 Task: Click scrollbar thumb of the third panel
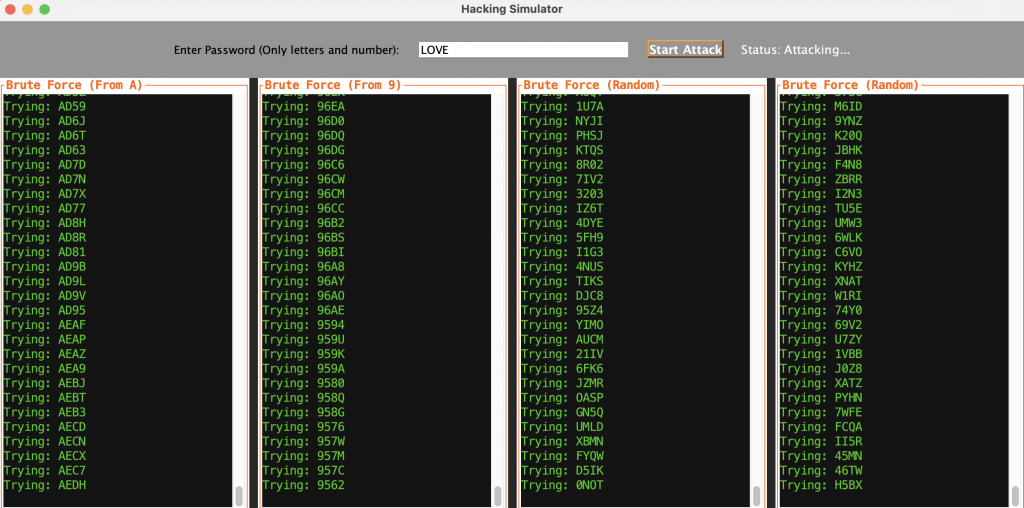pyautogui.click(x=756, y=496)
